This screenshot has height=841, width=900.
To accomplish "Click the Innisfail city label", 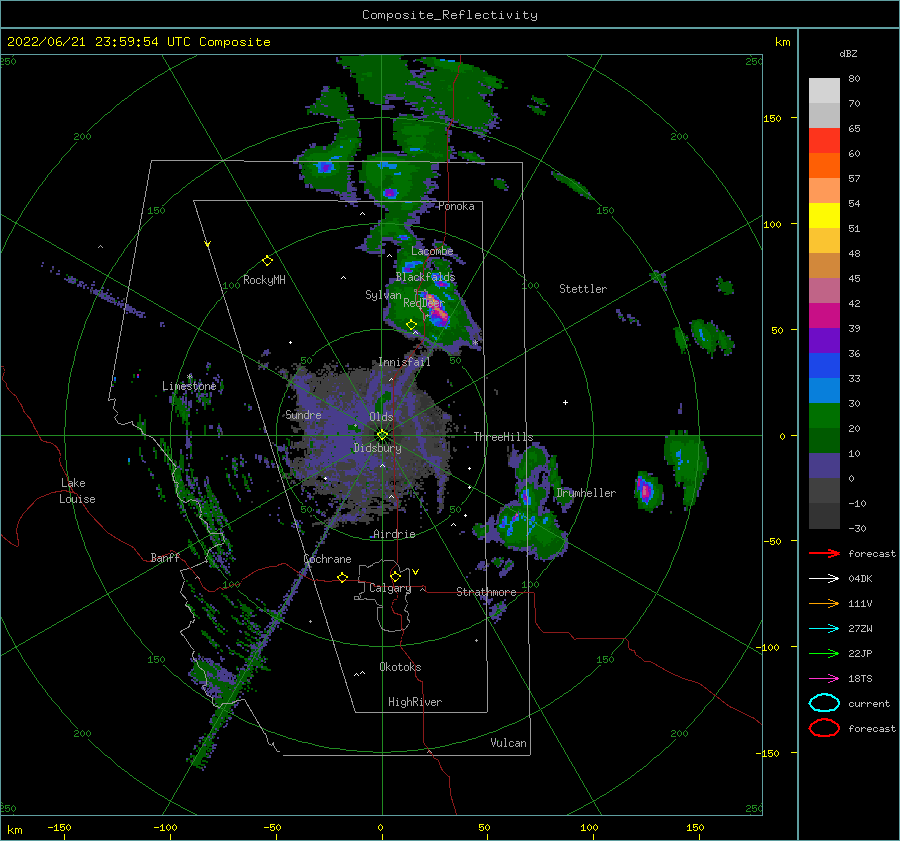I will point(404,362).
